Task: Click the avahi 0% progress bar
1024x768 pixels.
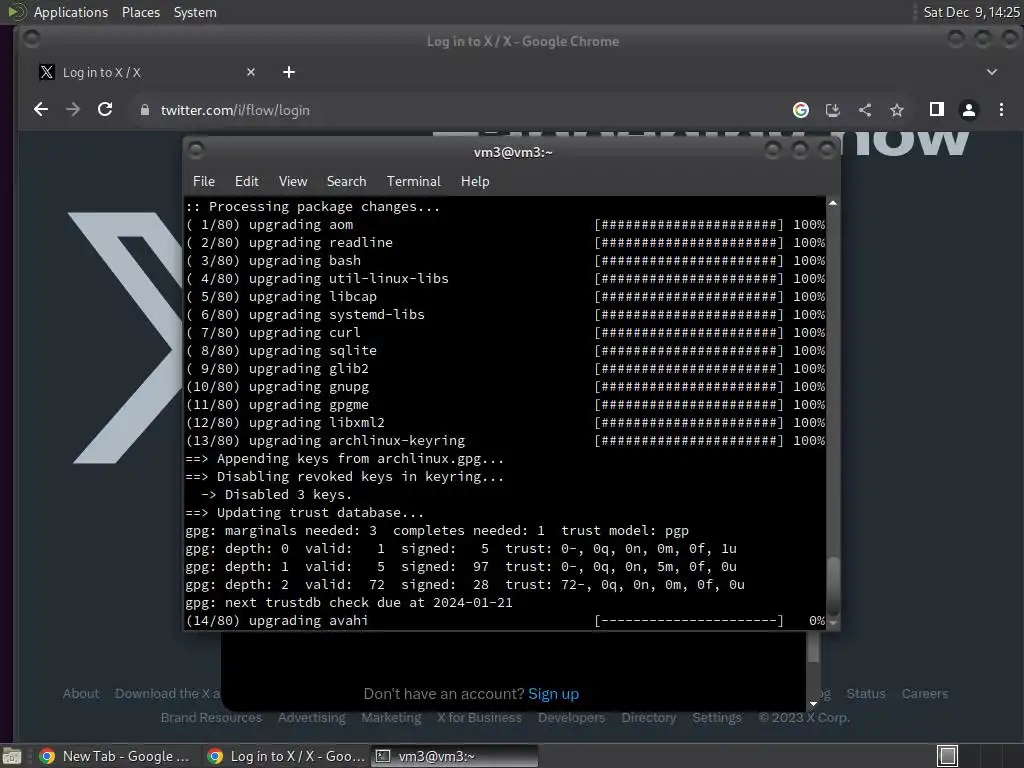Action: [688, 620]
